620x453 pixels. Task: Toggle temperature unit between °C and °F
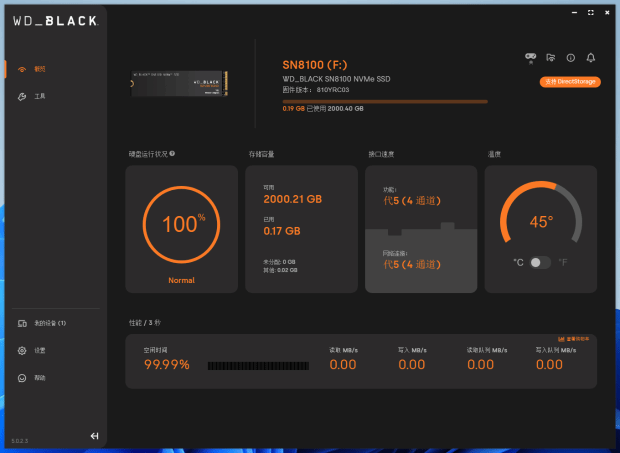pos(540,262)
